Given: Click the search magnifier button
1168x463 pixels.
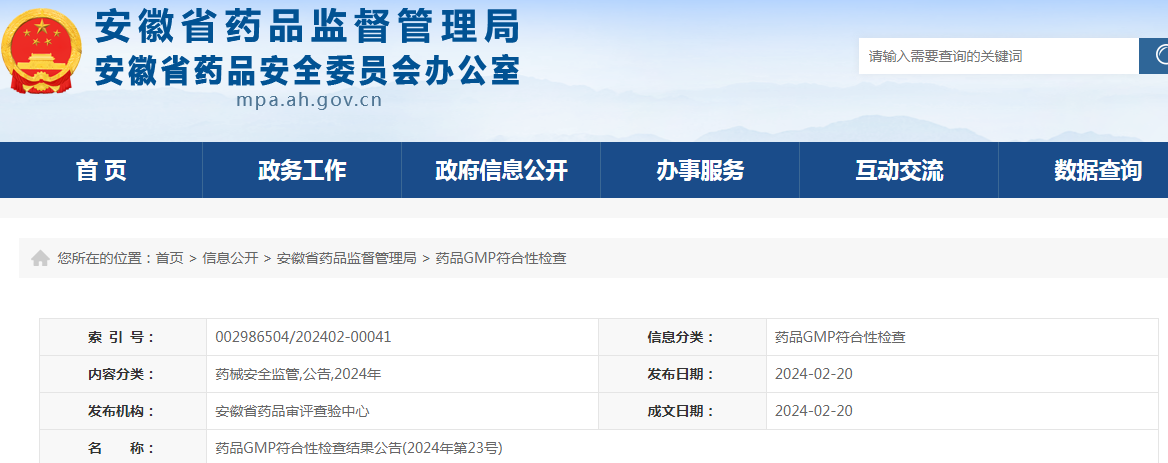Looking at the screenshot, I should click(x=1153, y=56).
